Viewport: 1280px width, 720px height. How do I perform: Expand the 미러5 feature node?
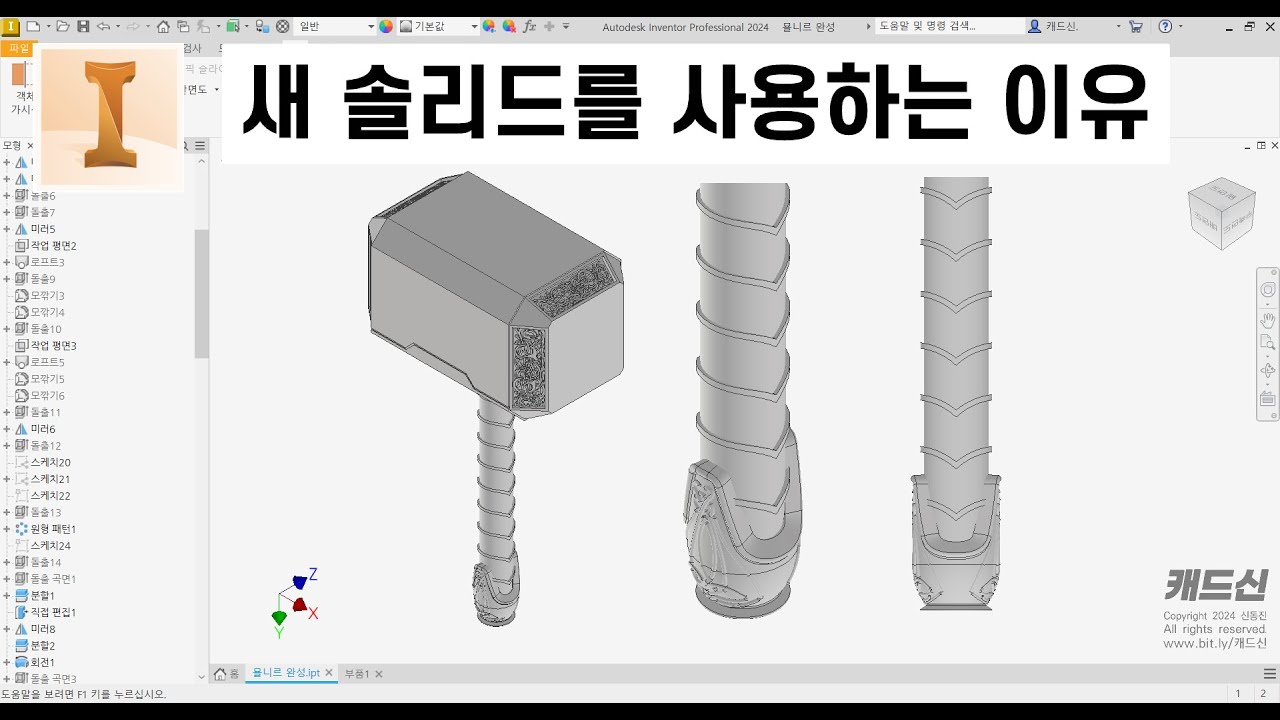pyautogui.click(x=7, y=229)
